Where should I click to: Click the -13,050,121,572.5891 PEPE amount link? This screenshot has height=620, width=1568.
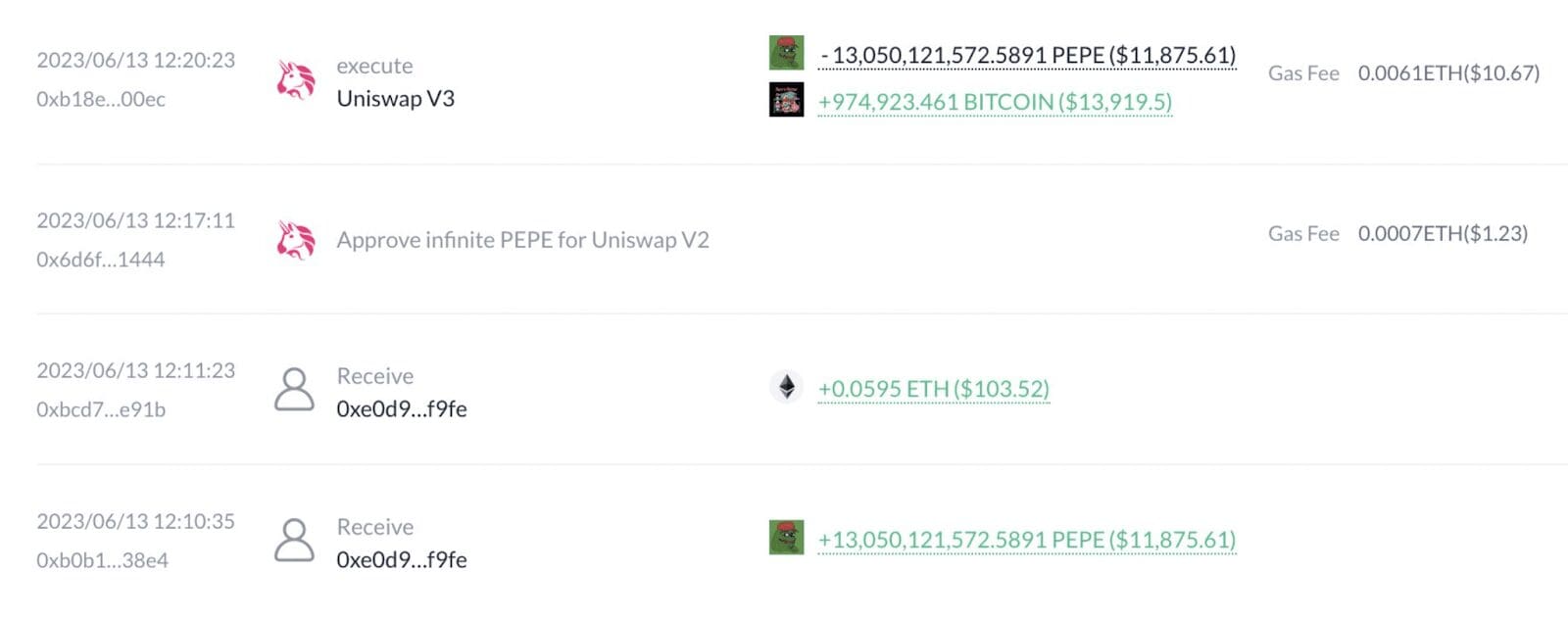pos(1029,56)
